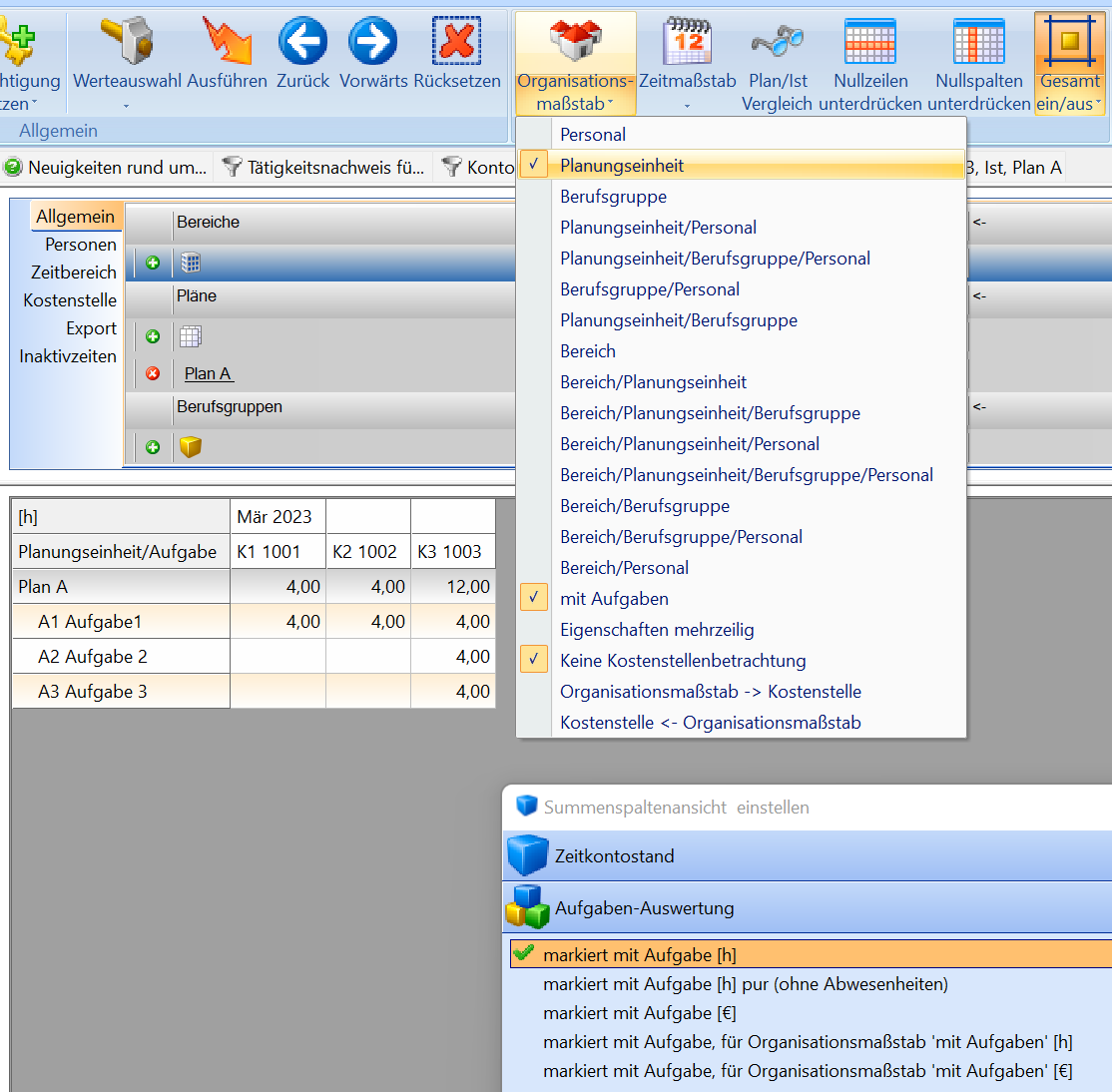This screenshot has height=1092, width=1112.
Task: Click Nullzeilen unterdrücken icon
Action: coord(870,42)
